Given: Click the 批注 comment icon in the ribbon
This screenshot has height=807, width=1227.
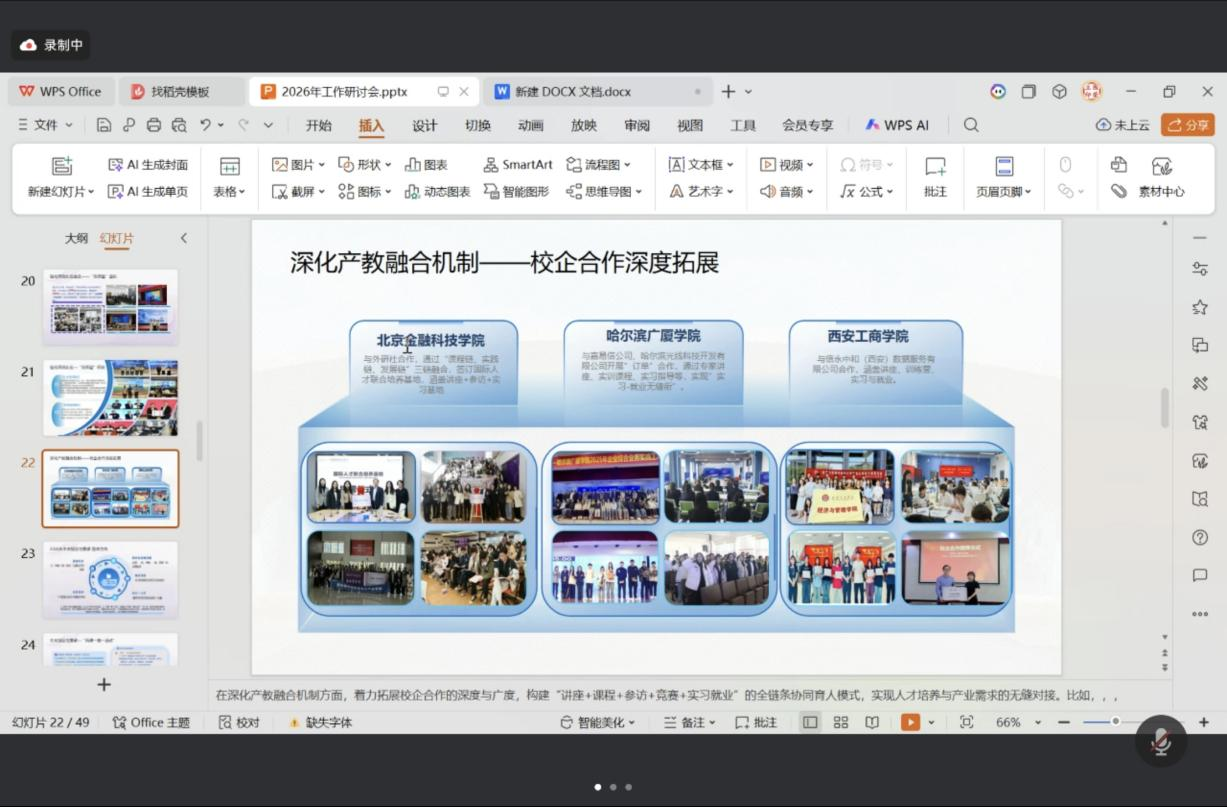Looking at the screenshot, I should click(935, 166).
